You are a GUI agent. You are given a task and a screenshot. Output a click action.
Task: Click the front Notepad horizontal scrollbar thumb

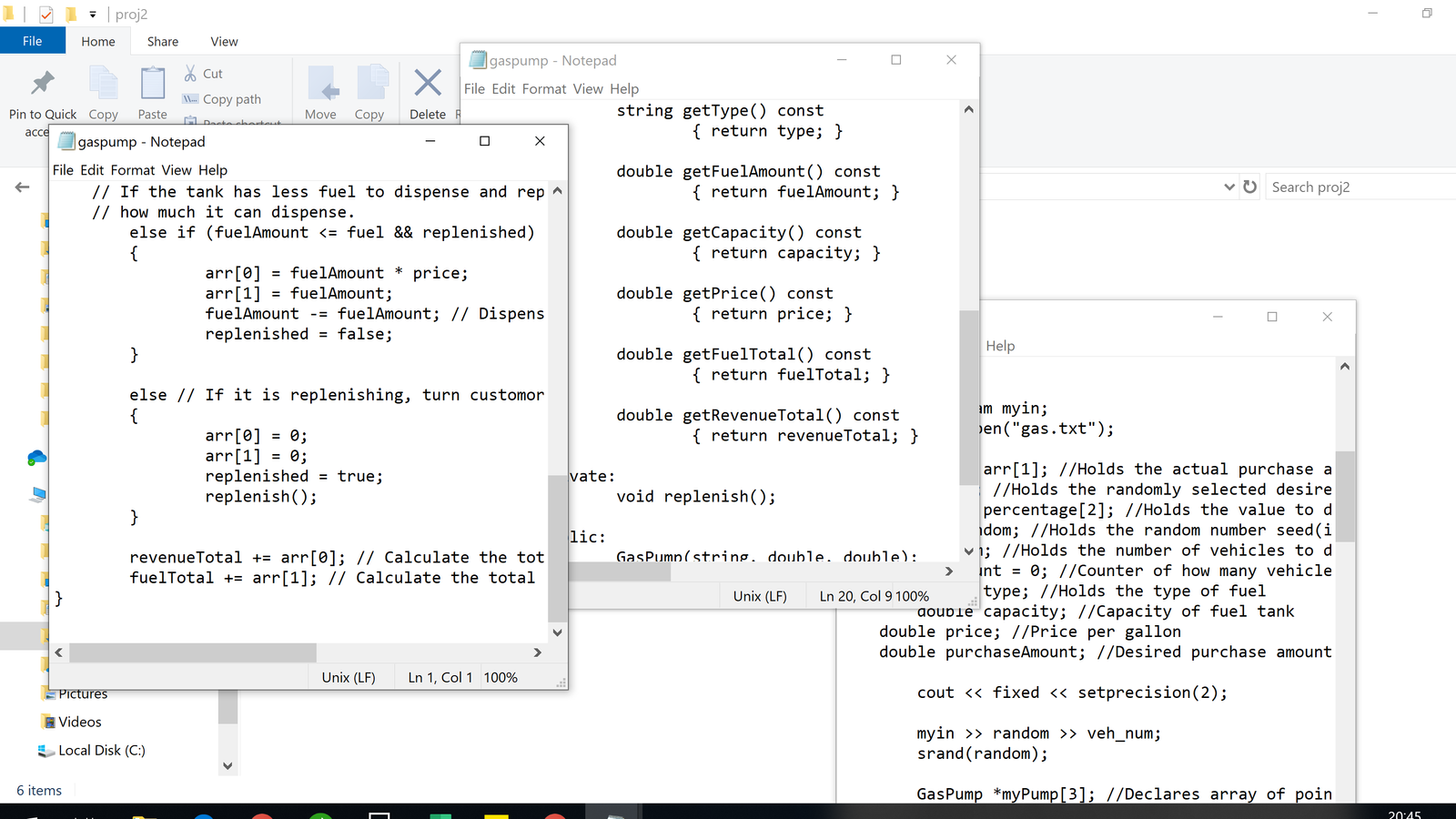pos(192,652)
